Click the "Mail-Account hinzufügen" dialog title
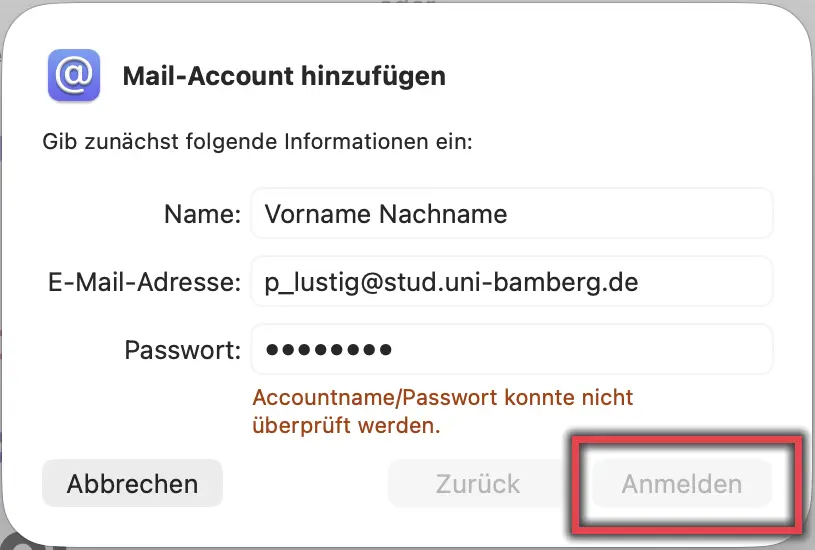Viewport: 815px width, 550px height. 283,76
